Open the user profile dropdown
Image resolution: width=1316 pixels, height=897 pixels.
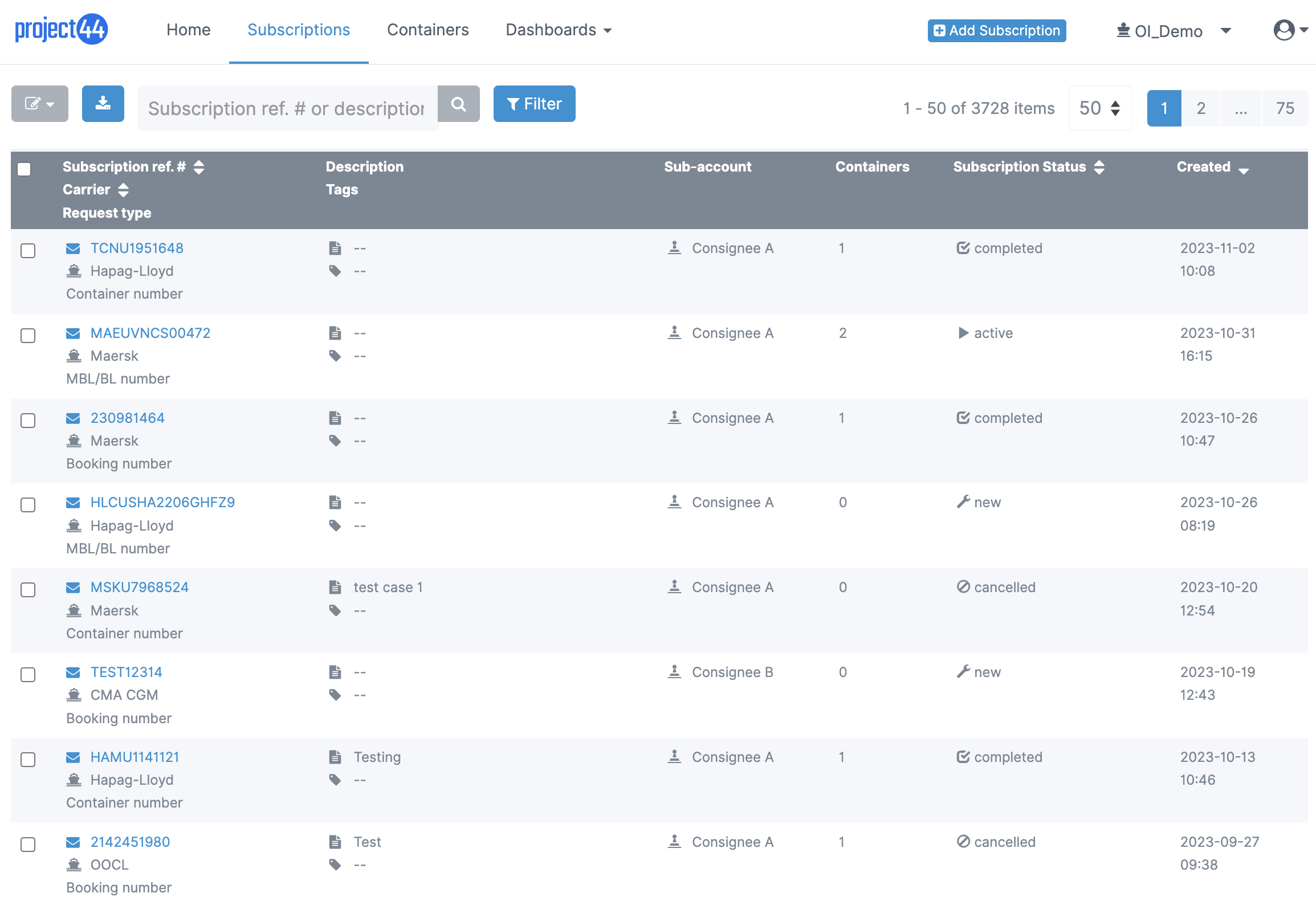tap(1290, 30)
